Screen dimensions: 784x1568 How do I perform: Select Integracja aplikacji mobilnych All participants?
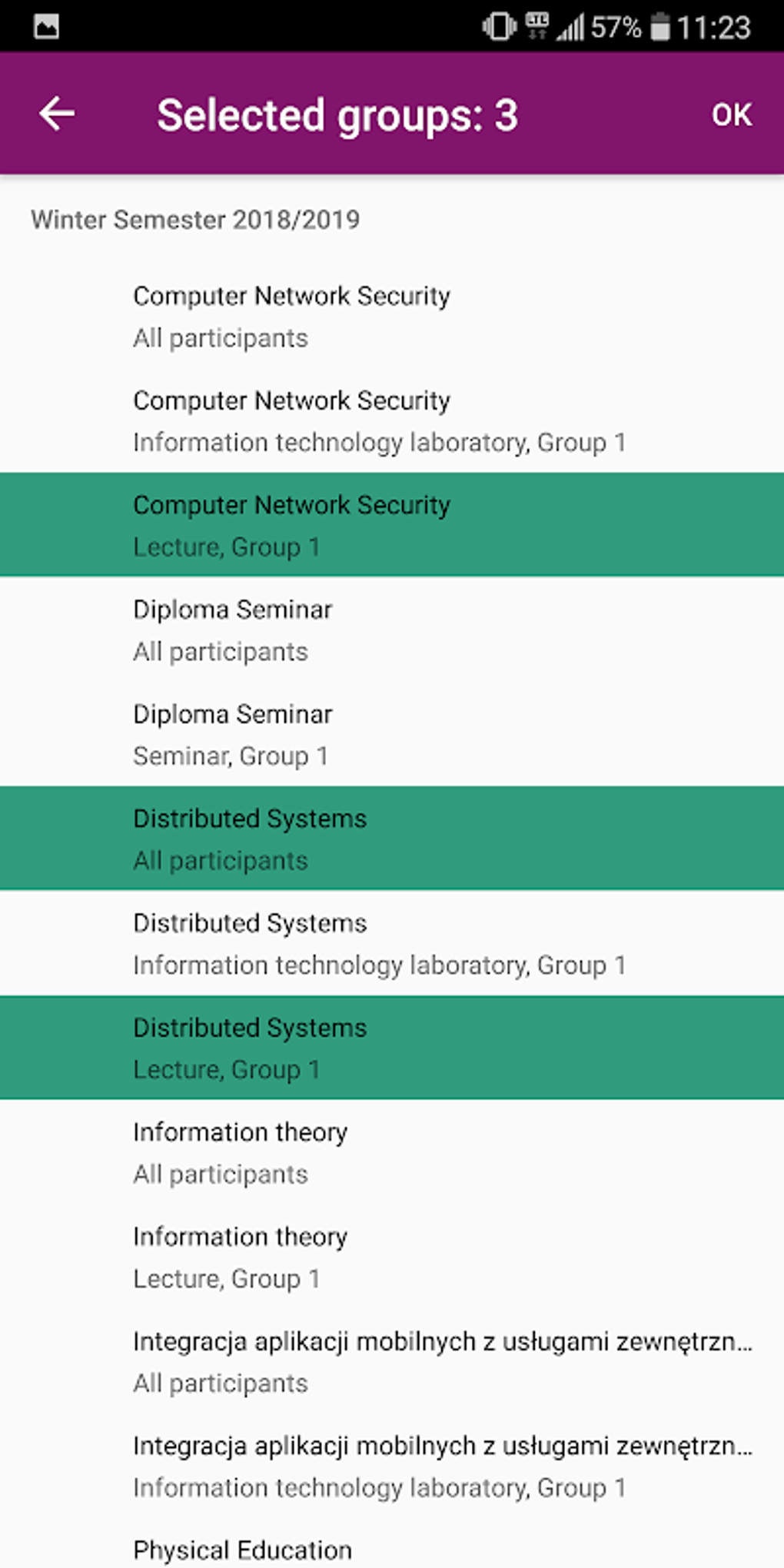392,1362
